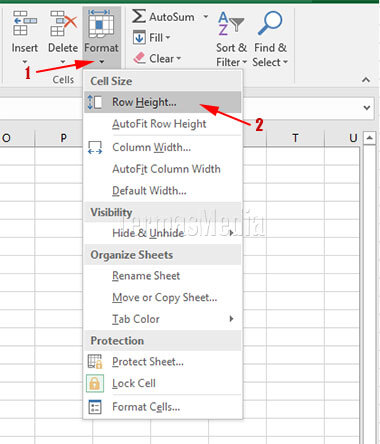Choose Move or Copy Sheet...
Screen dimensions: 380x444
tap(163, 297)
